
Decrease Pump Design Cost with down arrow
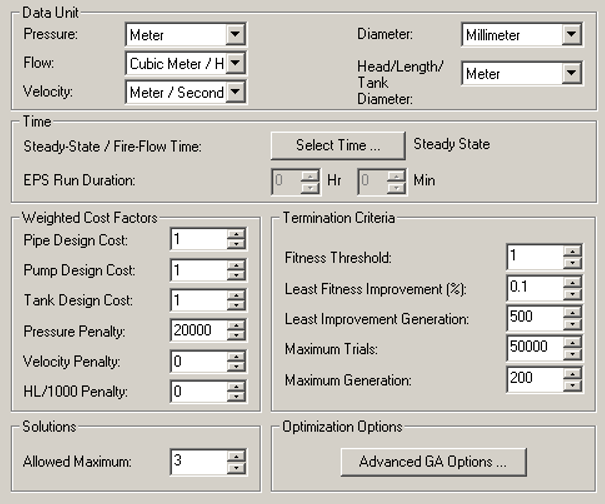coord(236,275)
